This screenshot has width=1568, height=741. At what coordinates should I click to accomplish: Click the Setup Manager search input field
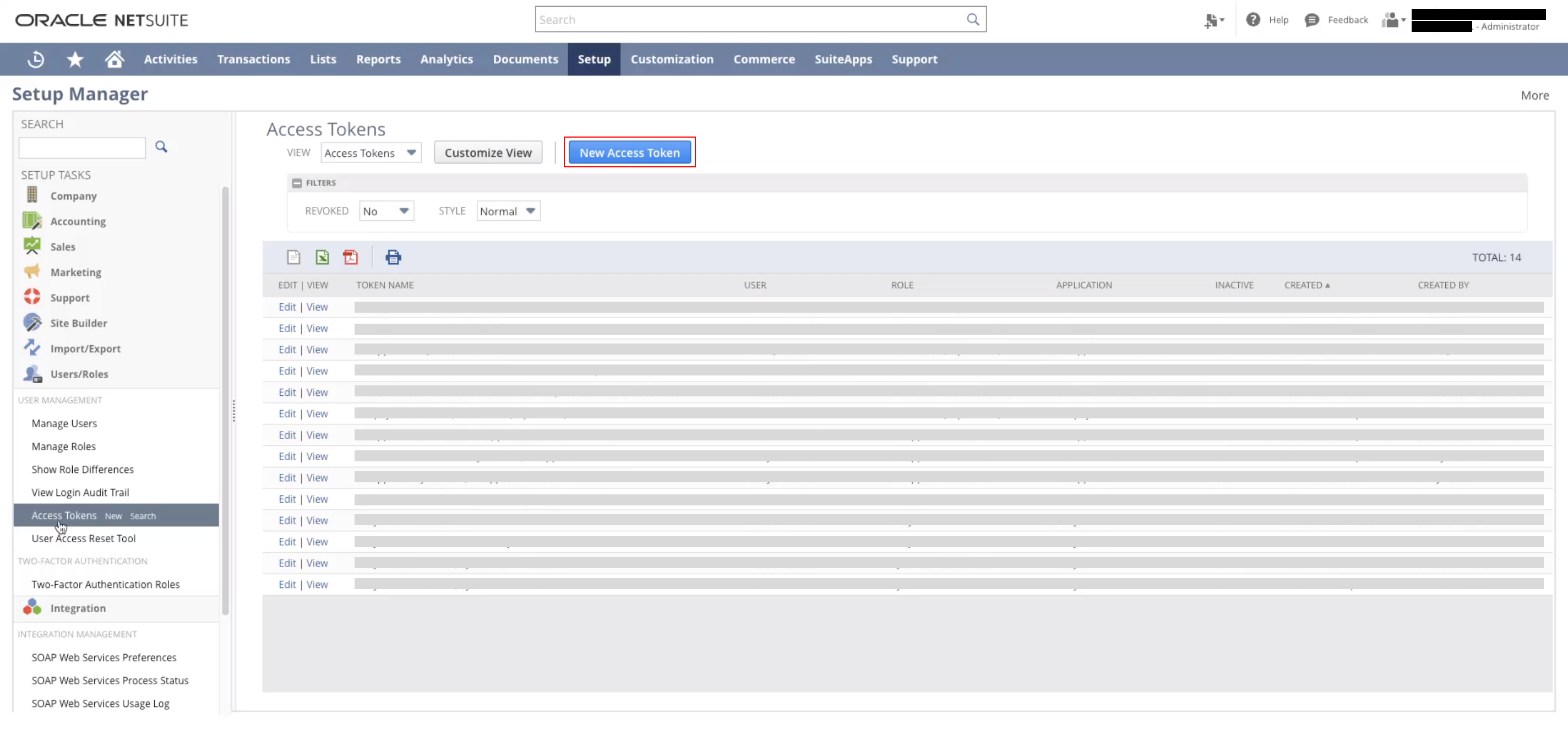click(x=82, y=148)
